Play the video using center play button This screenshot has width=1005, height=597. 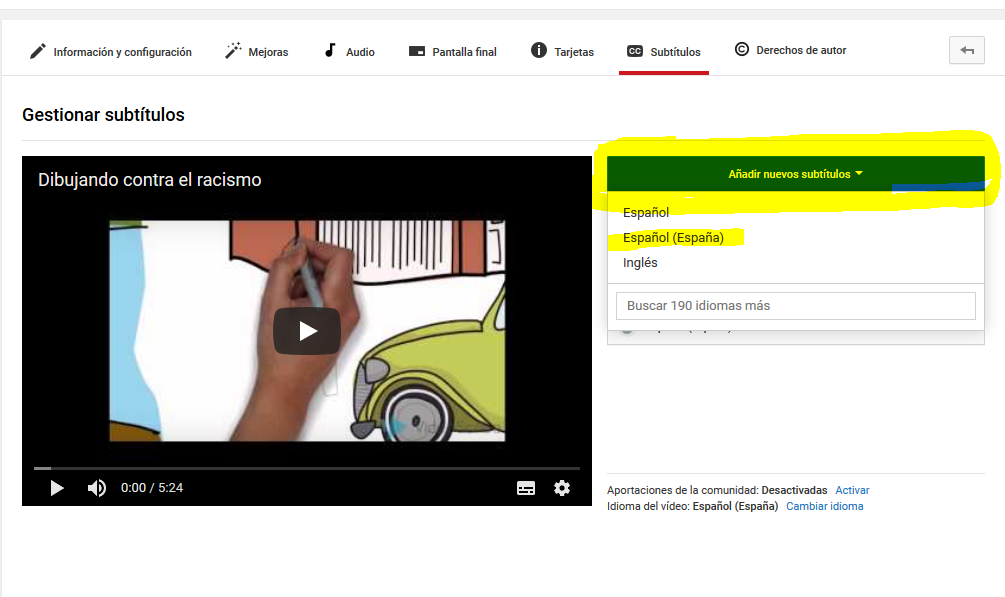point(307,331)
